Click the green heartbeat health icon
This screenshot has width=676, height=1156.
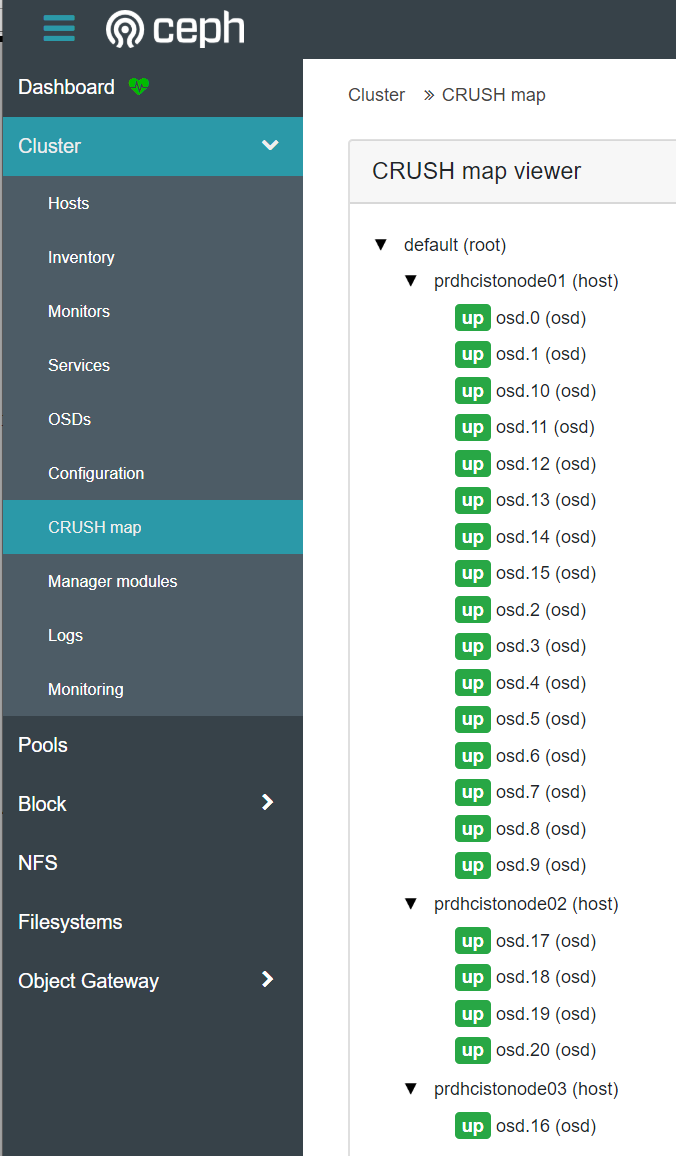[139, 86]
